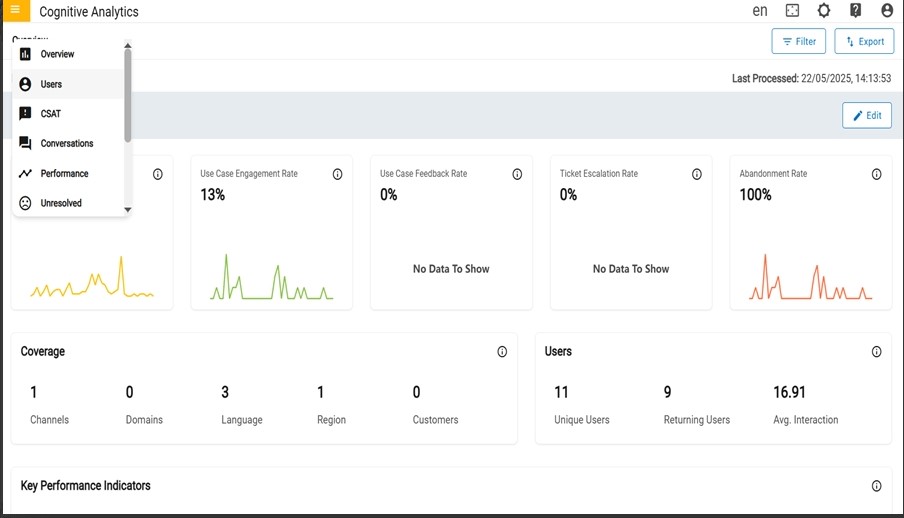Open Users from the navigation menu
Viewport: 904px width, 518px height.
pos(51,84)
